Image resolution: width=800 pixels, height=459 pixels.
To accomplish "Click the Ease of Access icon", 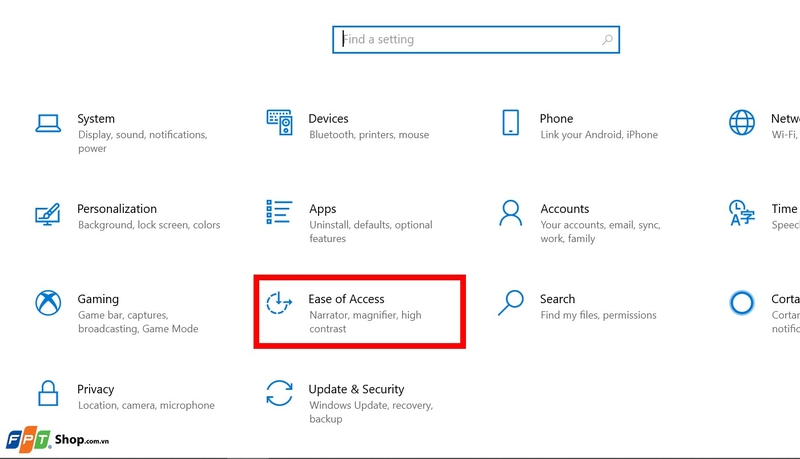I will point(279,303).
